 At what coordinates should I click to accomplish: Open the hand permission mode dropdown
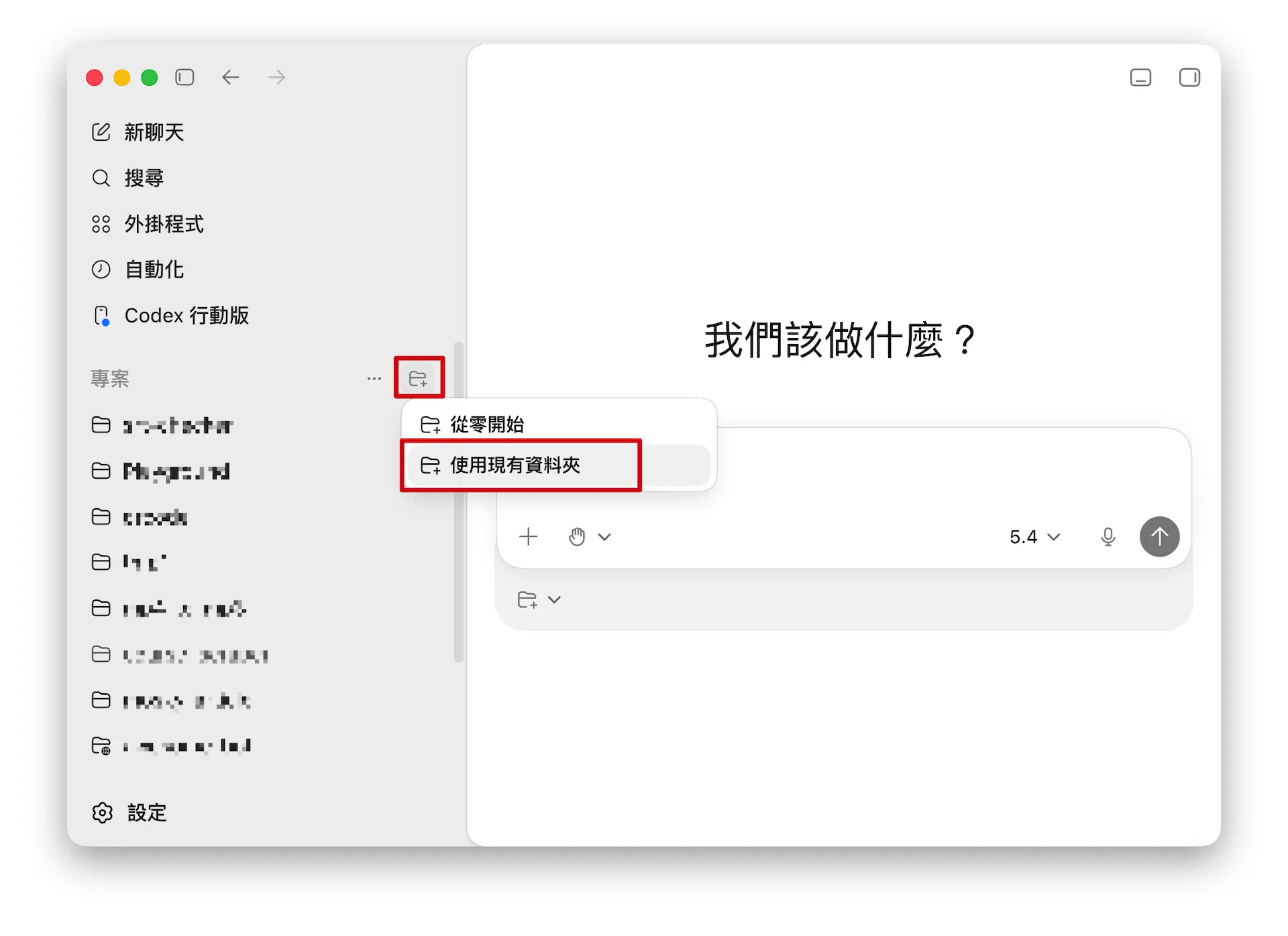590,536
